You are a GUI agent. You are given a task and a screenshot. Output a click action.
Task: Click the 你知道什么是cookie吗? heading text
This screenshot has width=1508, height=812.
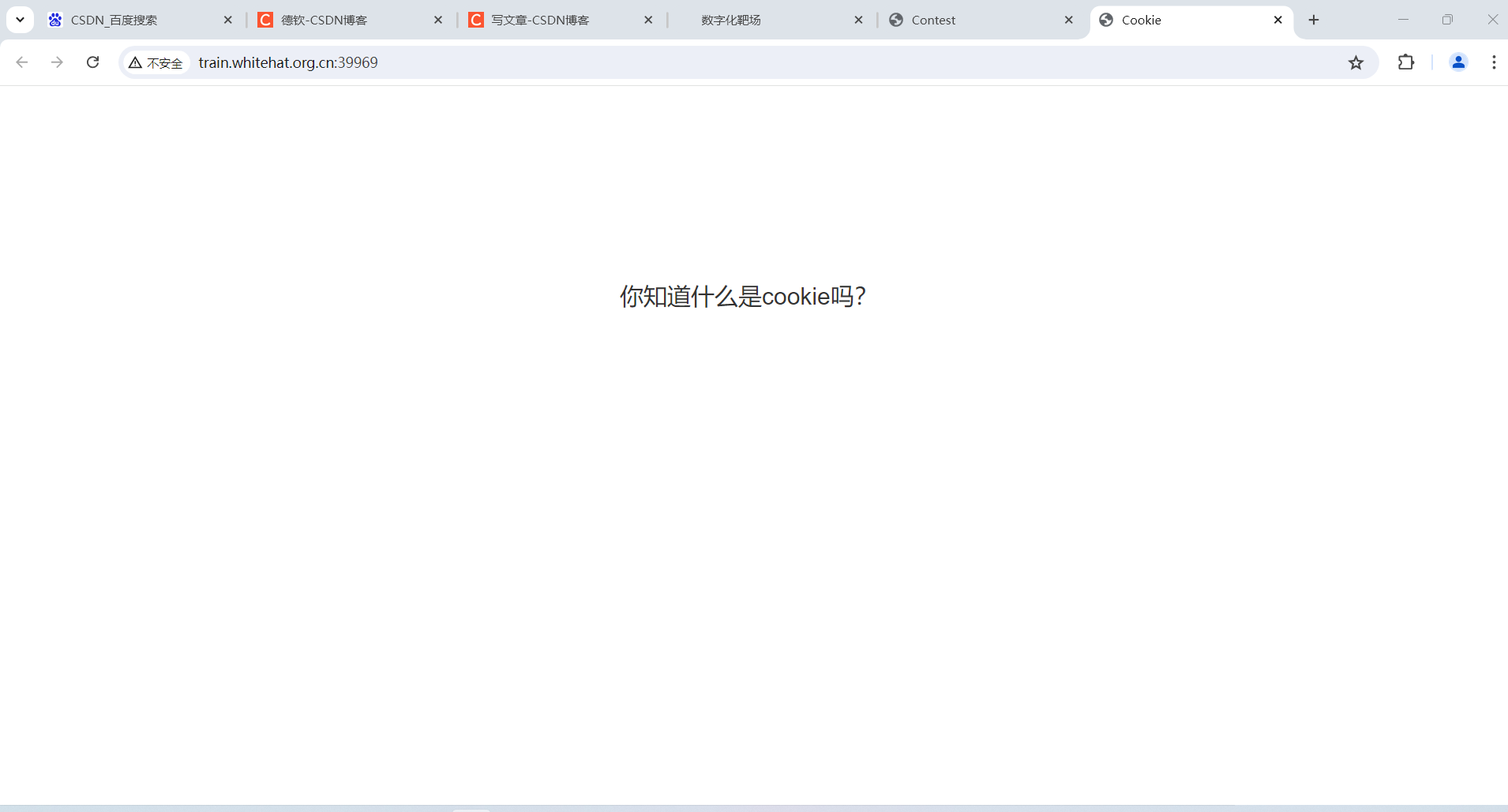(743, 297)
